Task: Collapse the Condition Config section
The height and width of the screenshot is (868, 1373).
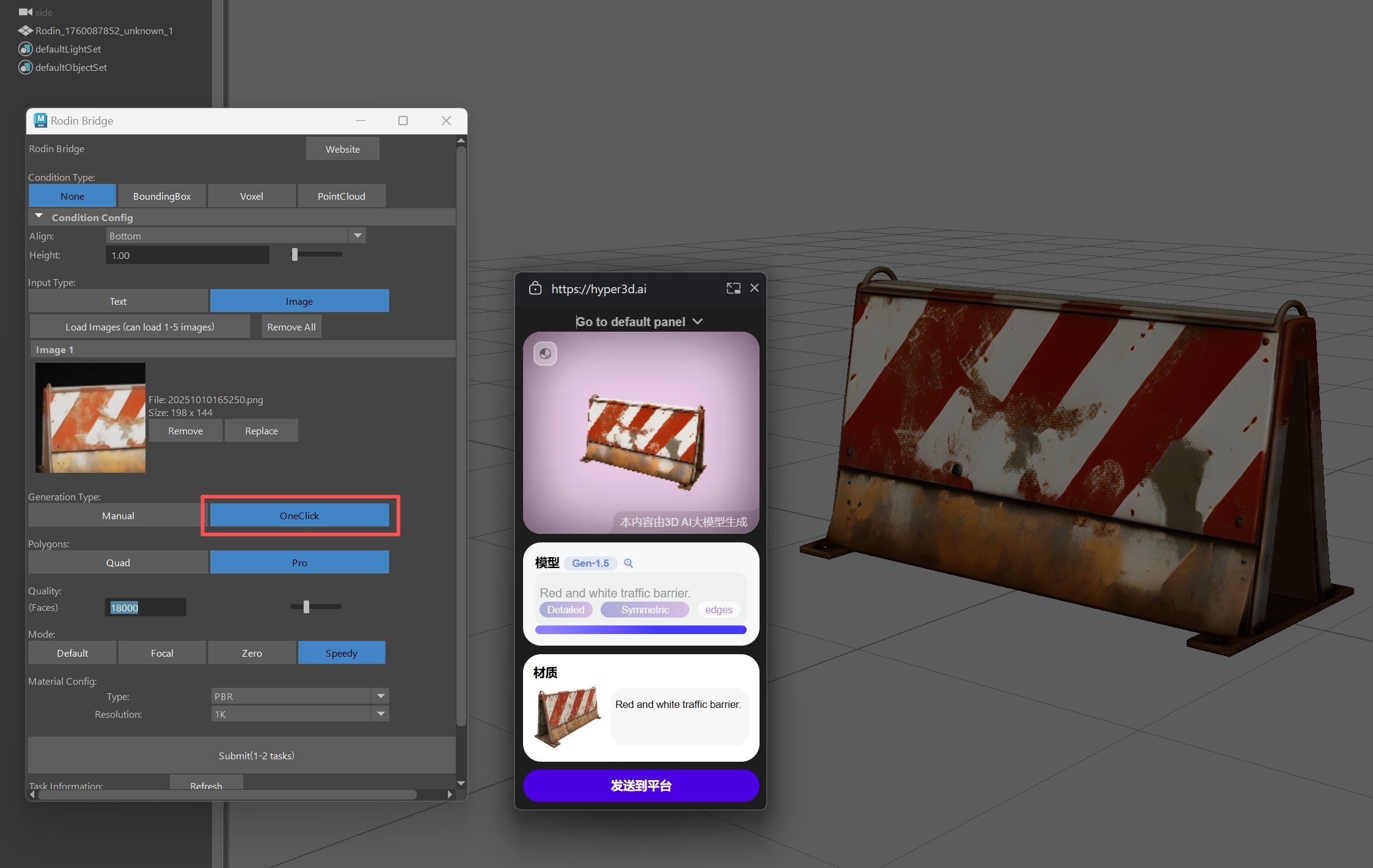Action: (x=39, y=217)
